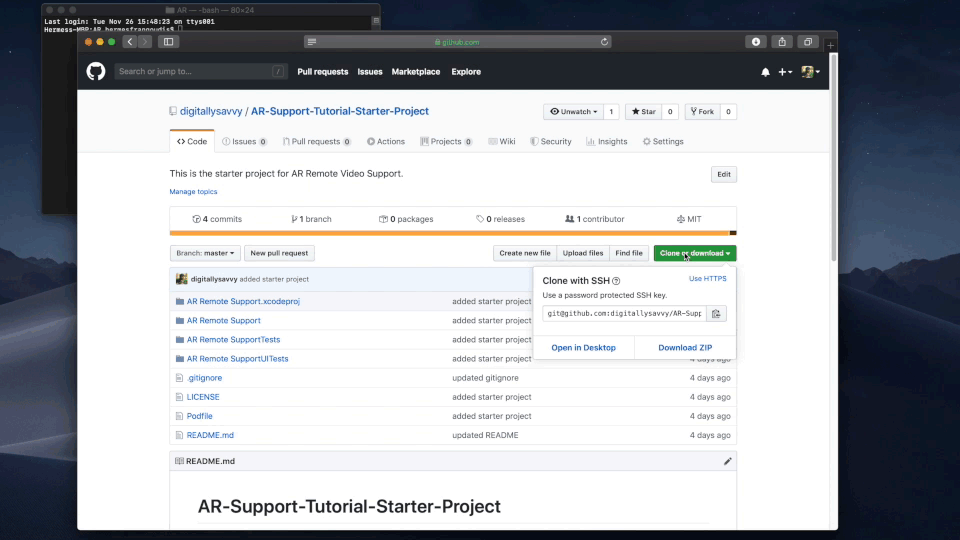Show Safari's downloads

[756, 42]
